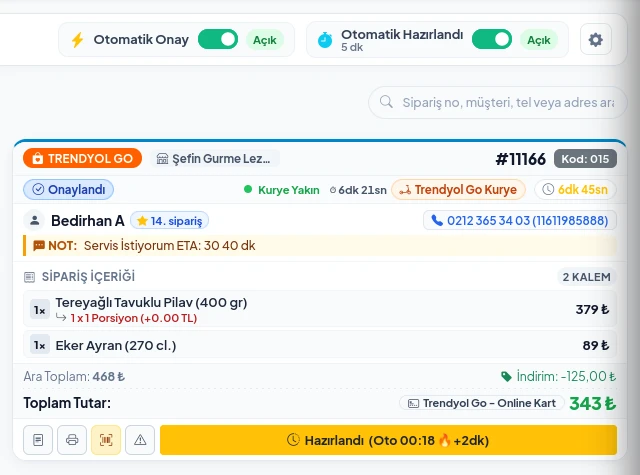Call 0212 365 34 03 phone link
Image resolution: width=640 pixels, height=475 pixels.
click(520, 221)
